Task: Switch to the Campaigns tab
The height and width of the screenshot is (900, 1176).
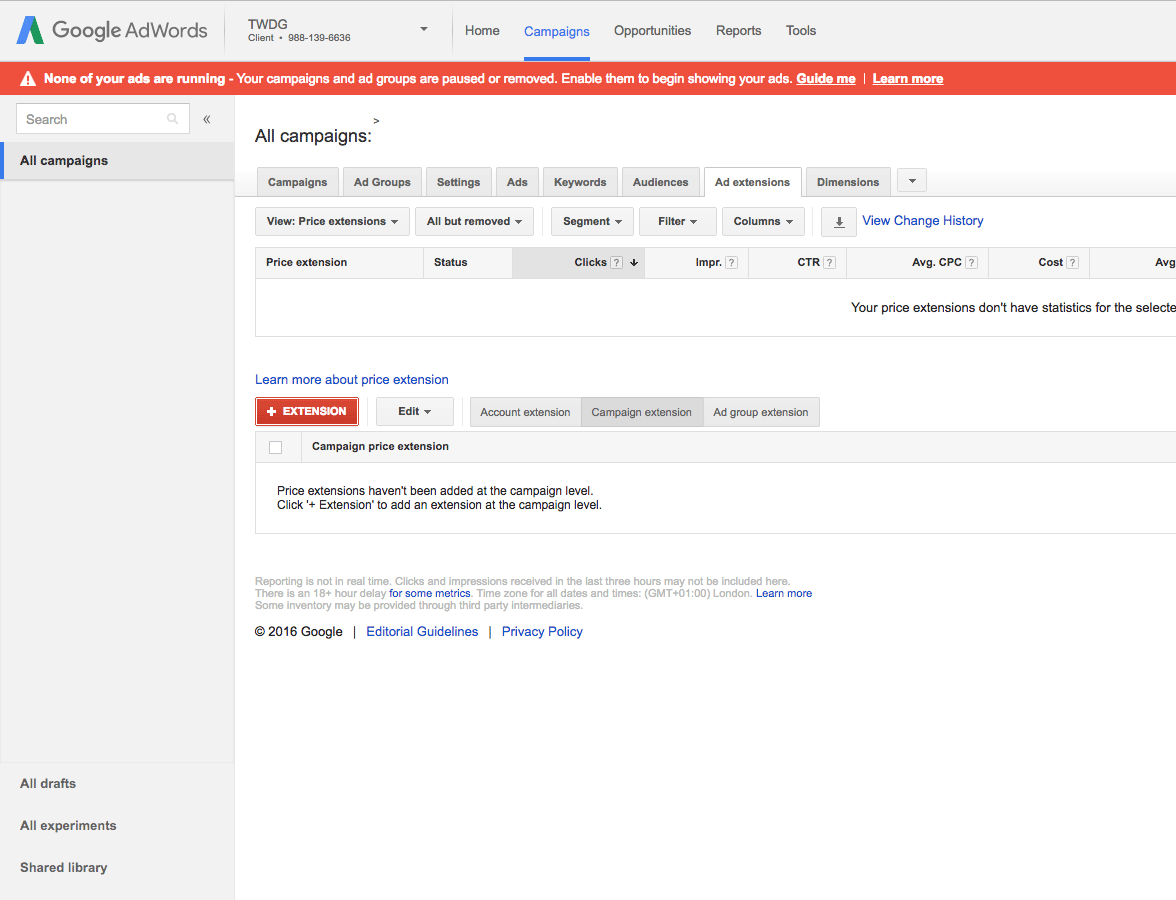Action: tap(298, 182)
